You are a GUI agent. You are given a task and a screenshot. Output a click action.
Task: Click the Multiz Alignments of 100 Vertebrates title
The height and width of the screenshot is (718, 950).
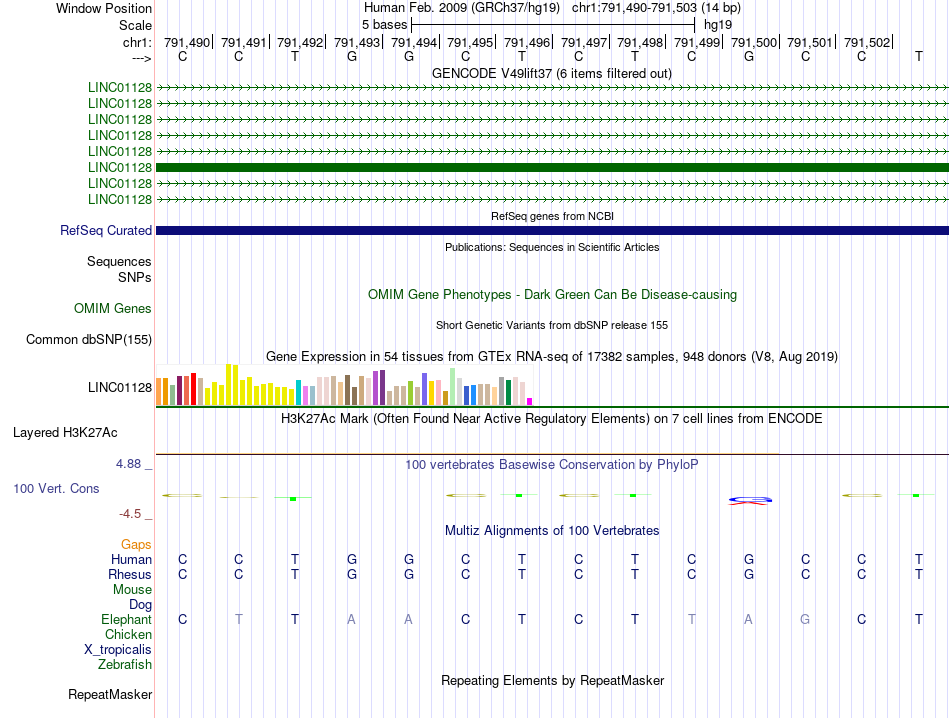[551, 530]
